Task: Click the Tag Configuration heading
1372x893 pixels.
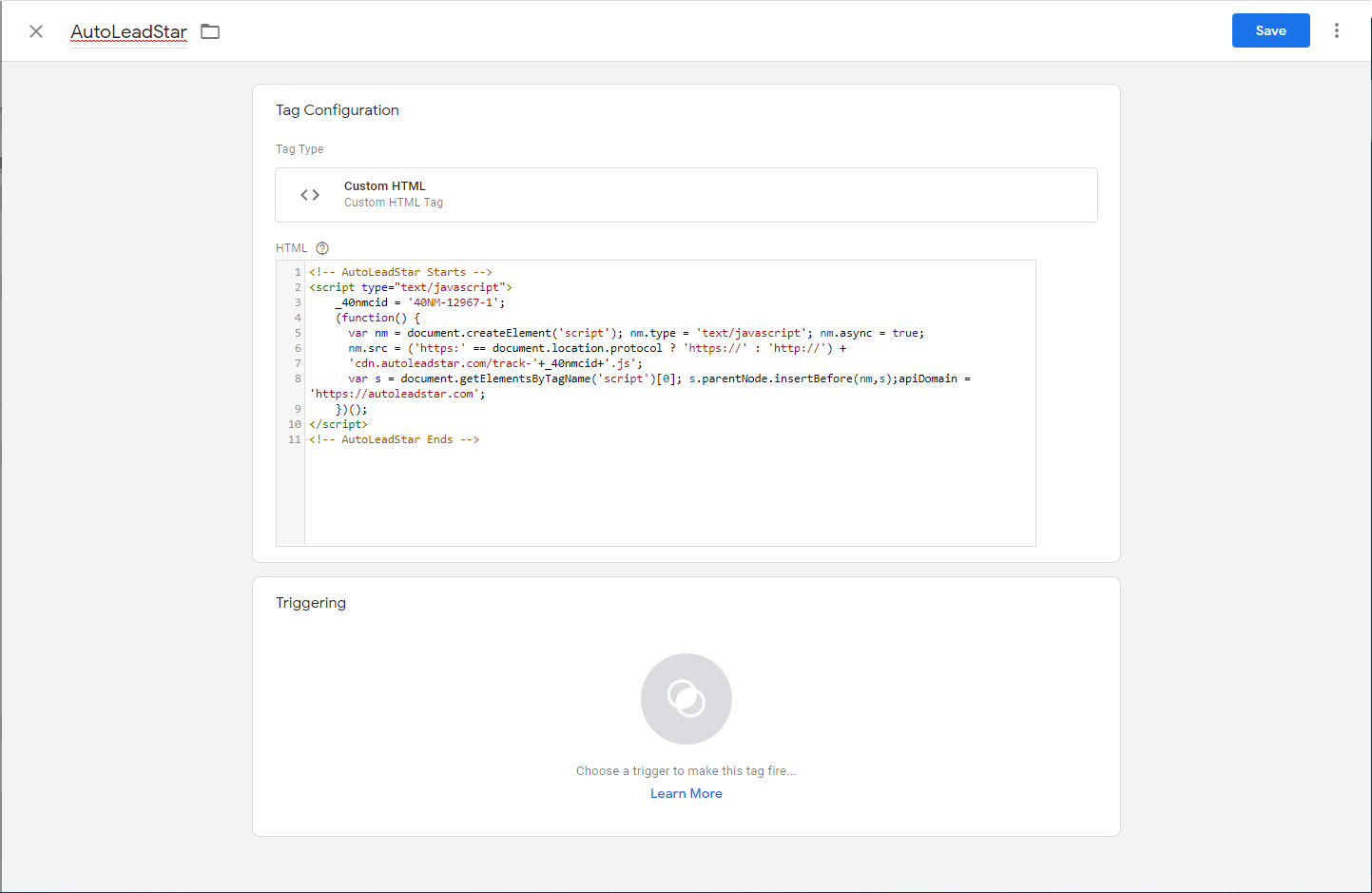Action: 337,109
